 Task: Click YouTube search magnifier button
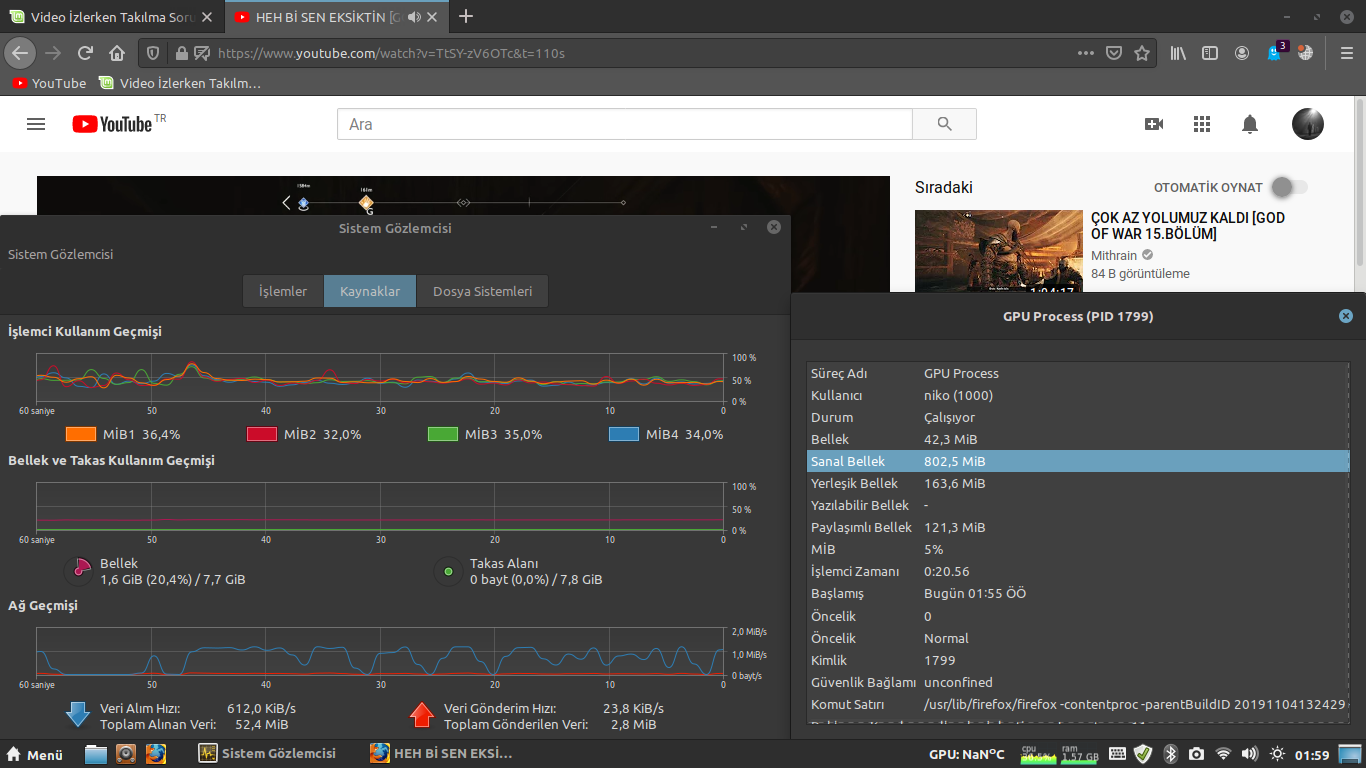click(x=944, y=124)
